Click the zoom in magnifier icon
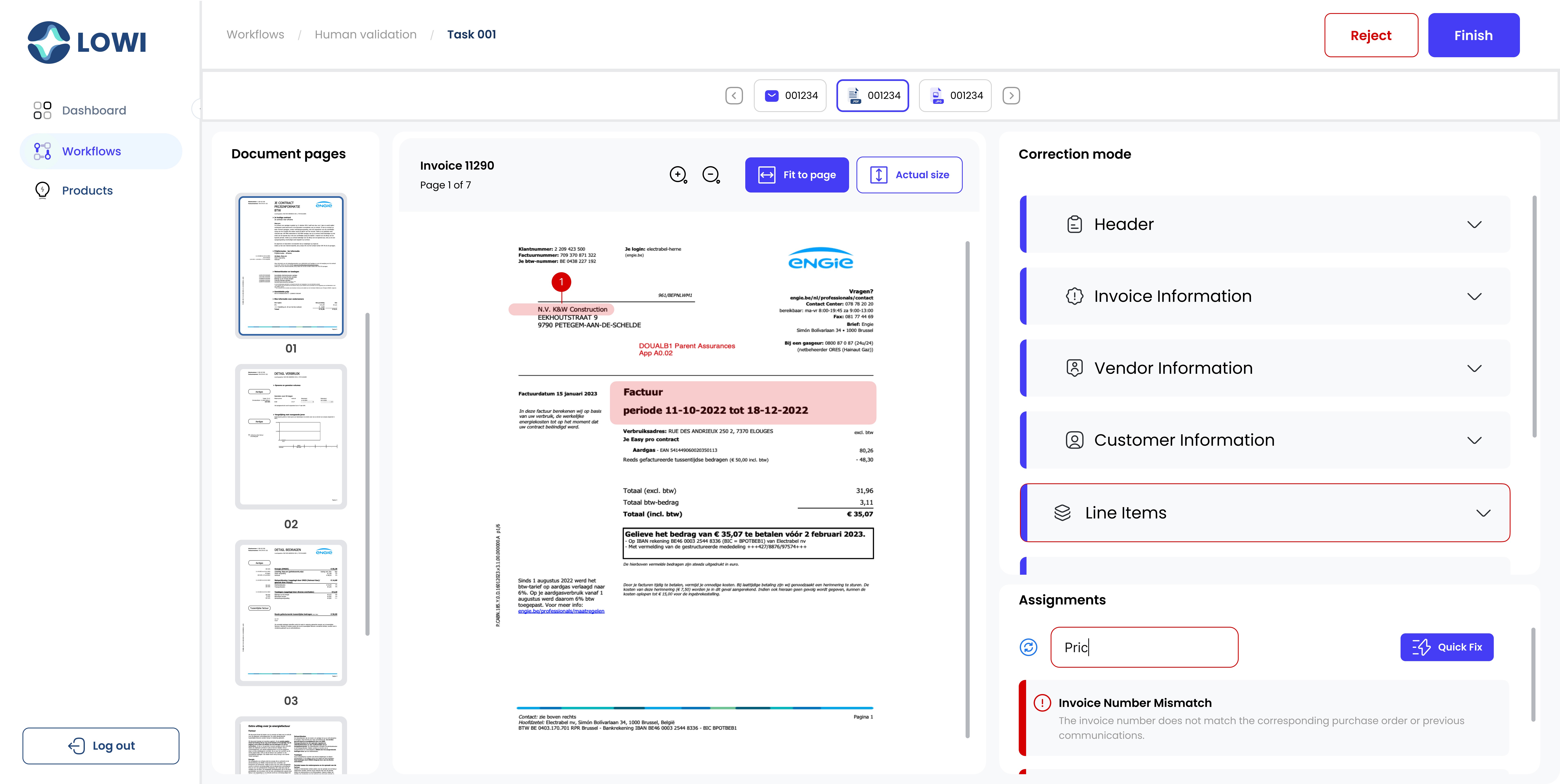1560x784 pixels. 678,174
